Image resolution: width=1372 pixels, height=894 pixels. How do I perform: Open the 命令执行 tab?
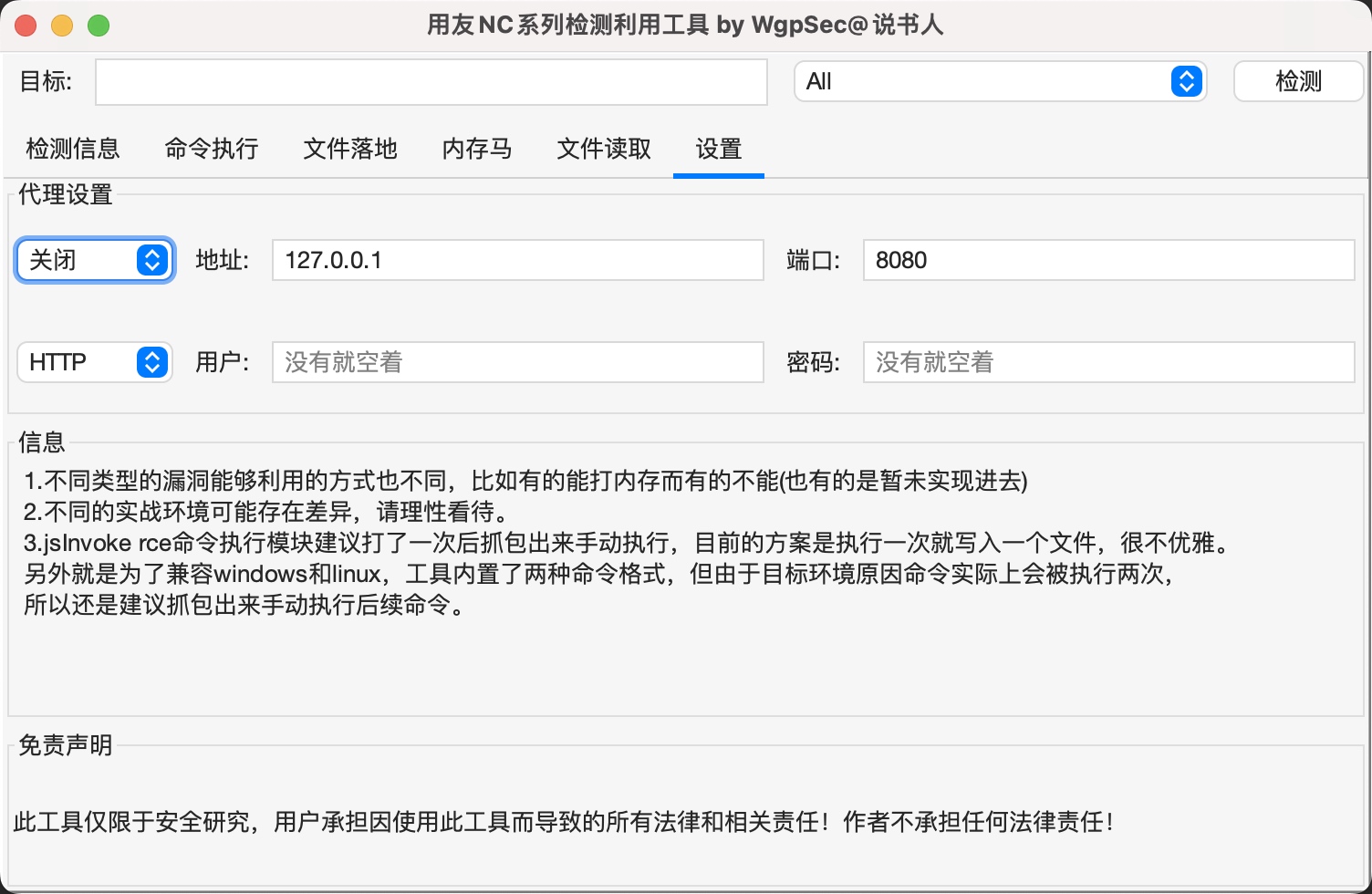pos(212,149)
